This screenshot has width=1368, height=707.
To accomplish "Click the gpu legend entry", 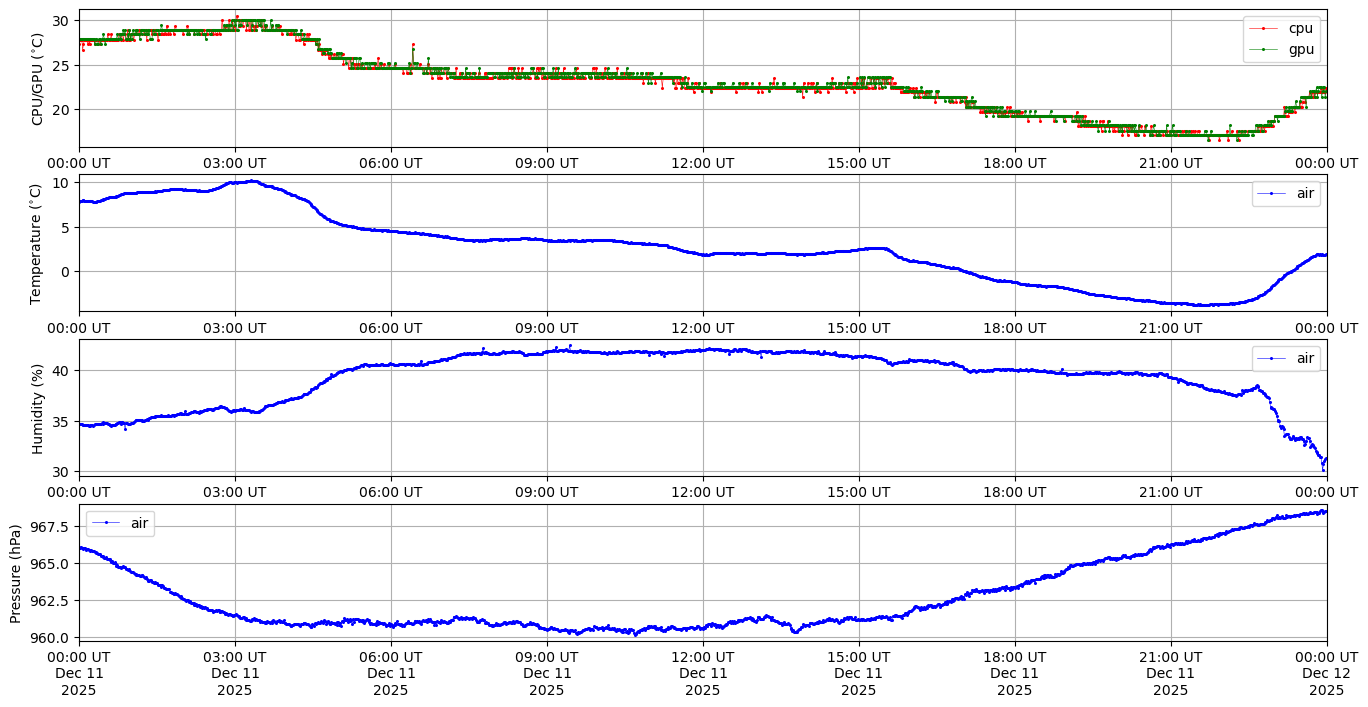I will (1300, 49).
